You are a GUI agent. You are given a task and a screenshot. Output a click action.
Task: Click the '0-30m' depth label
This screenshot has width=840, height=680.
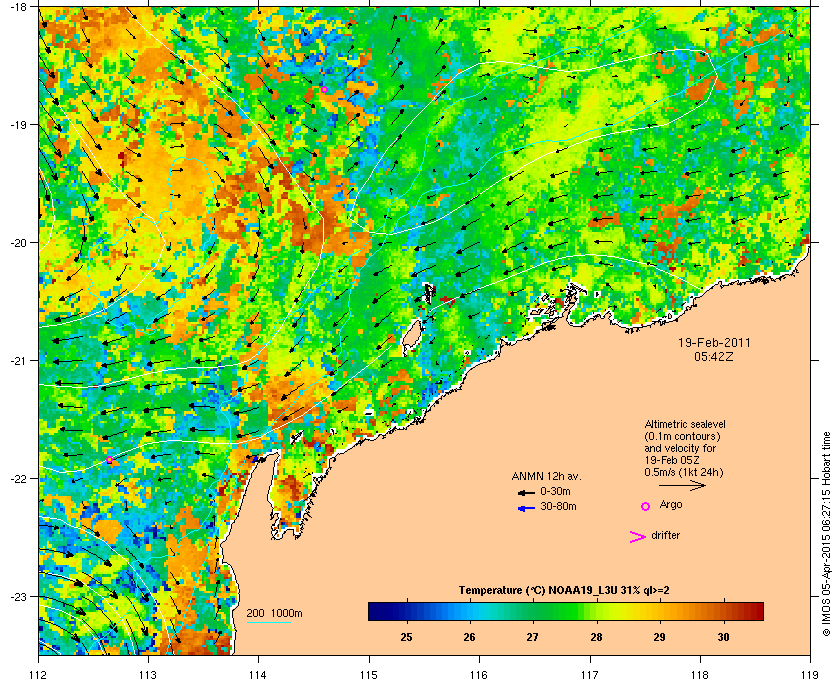(x=555, y=491)
